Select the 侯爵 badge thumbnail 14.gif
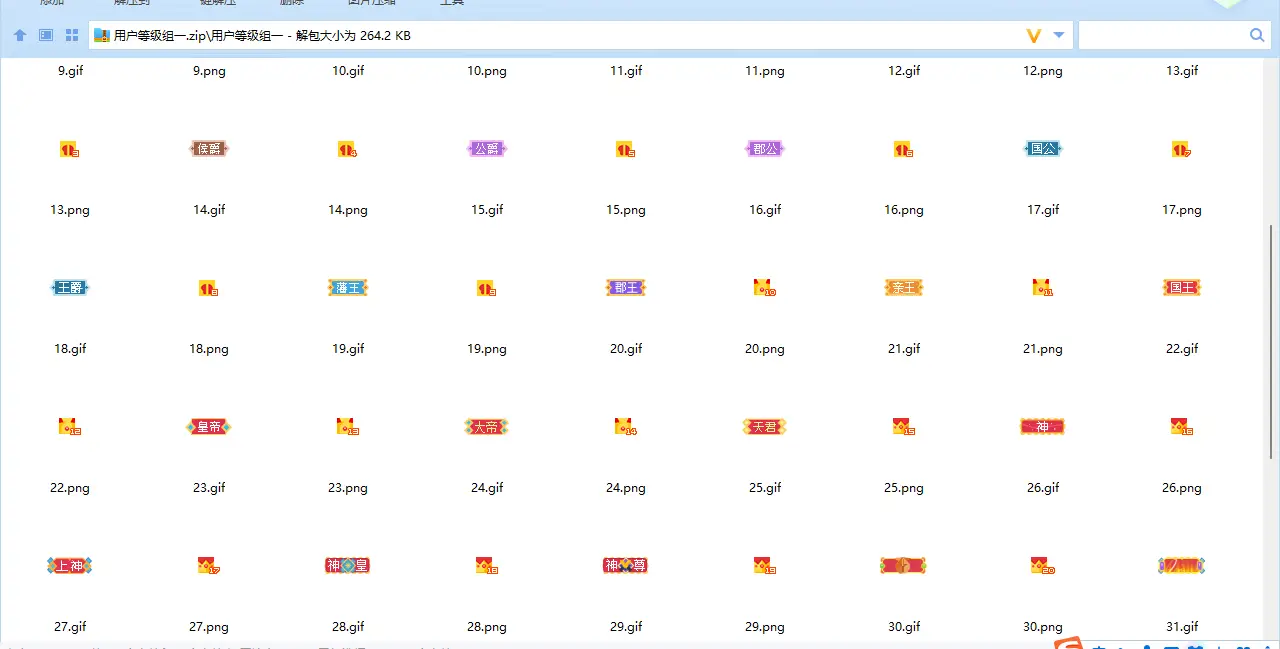Screen dimensions: 1280x649 tap(209, 149)
